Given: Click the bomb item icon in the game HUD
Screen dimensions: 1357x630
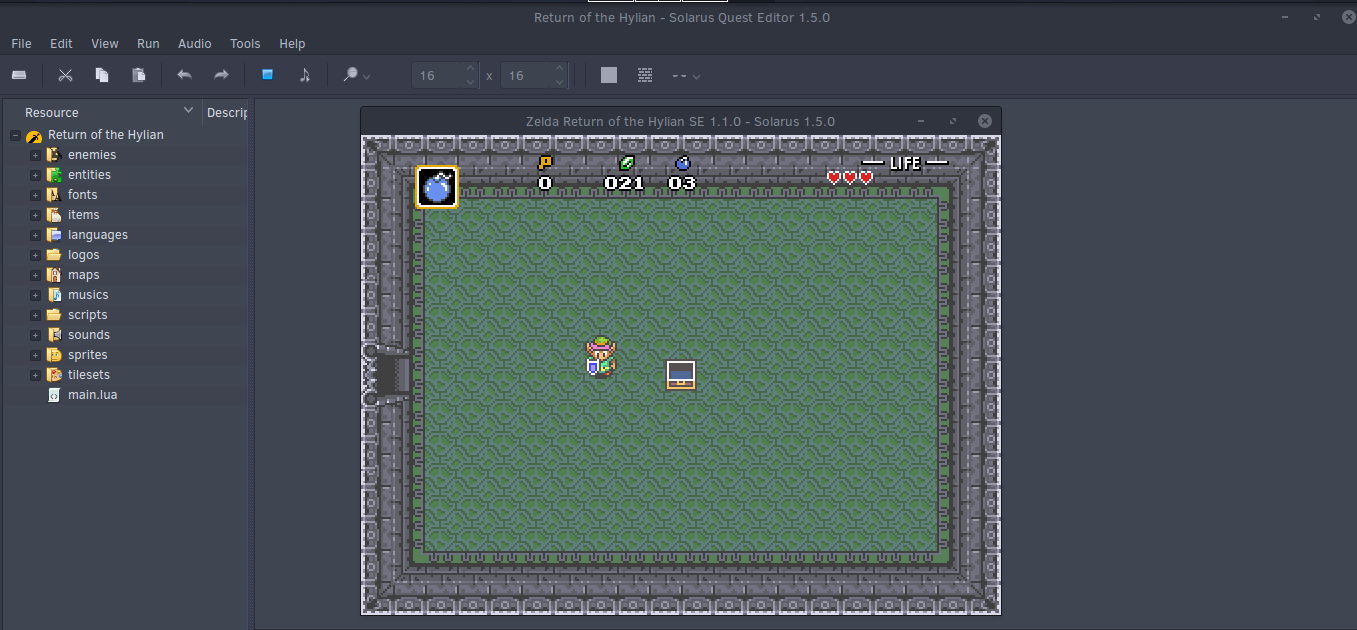Looking at the screenshot, I should [x=437, y=187].
